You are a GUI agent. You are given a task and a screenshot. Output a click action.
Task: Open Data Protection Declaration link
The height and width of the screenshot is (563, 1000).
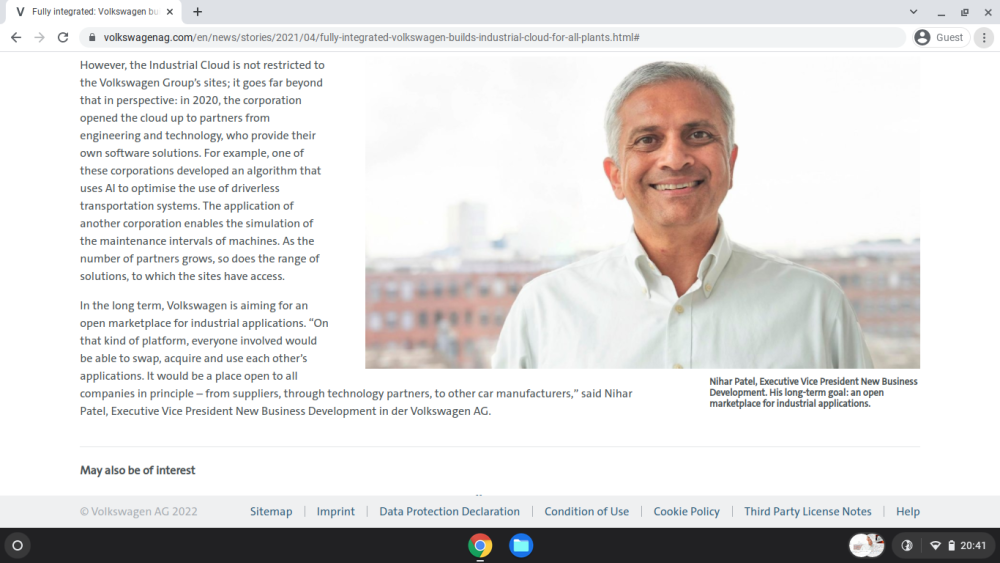coord(450,511)
